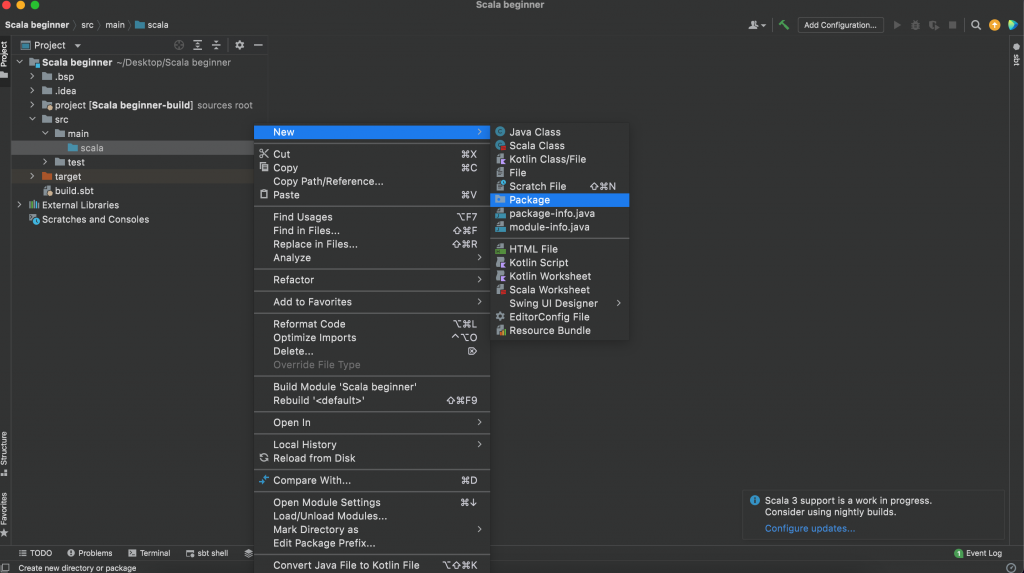Select Scratches and Consoles node
The image size is (1024, 573).
89,220
